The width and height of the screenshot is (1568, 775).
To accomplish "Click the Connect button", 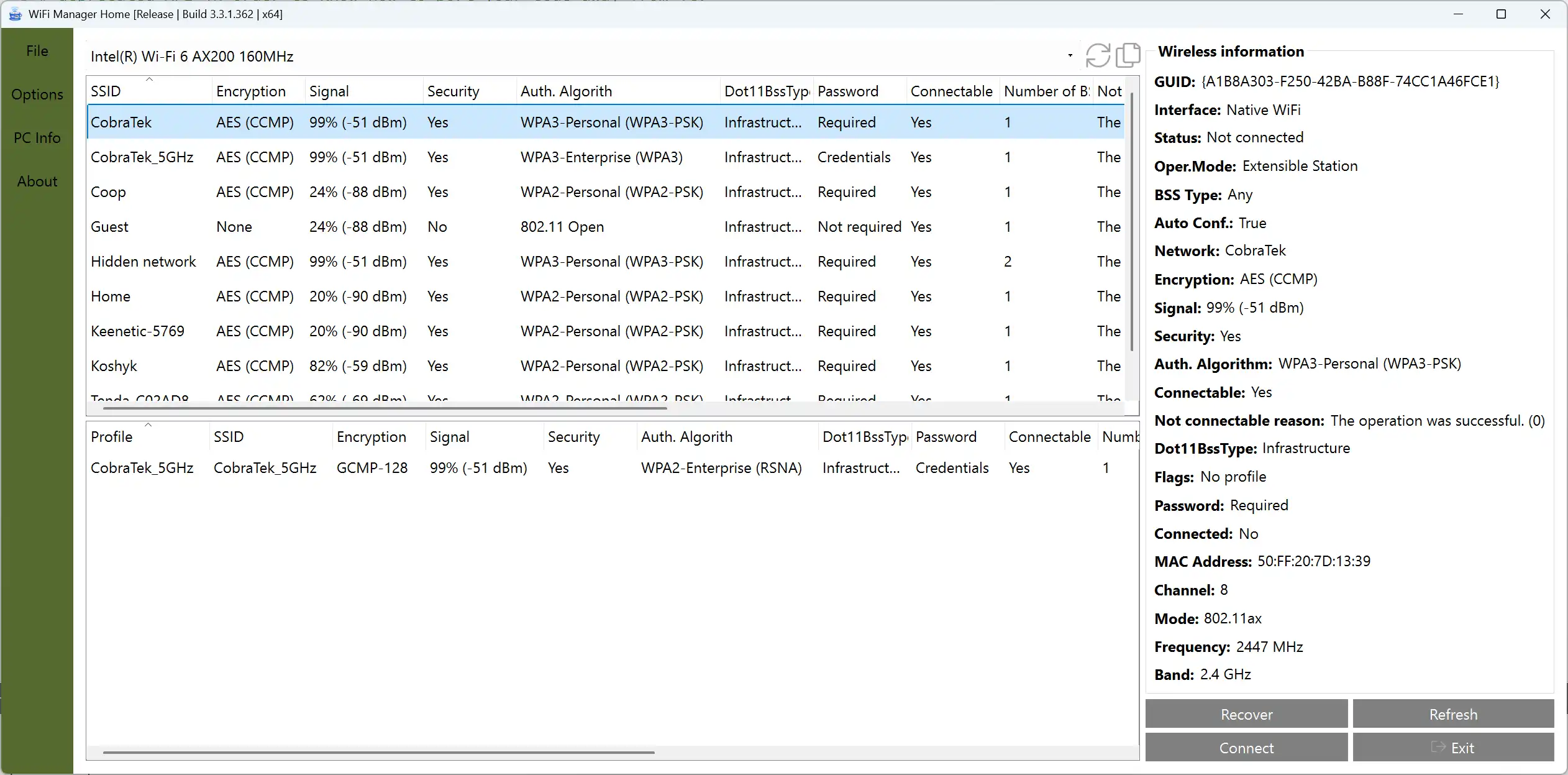I will pos(1246,748).
